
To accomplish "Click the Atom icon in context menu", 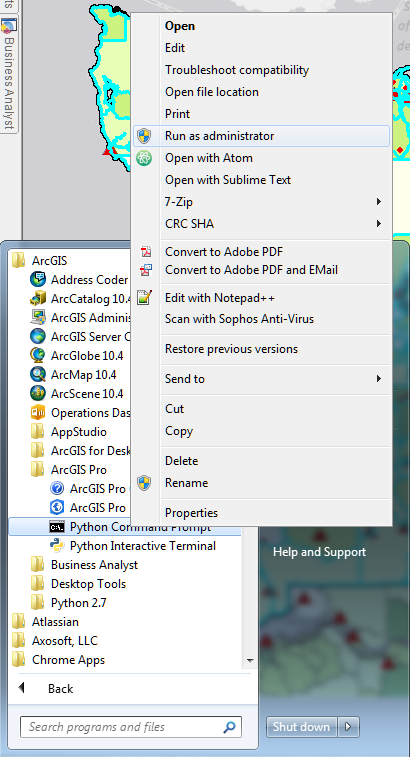I will click(x=144, y=158).
